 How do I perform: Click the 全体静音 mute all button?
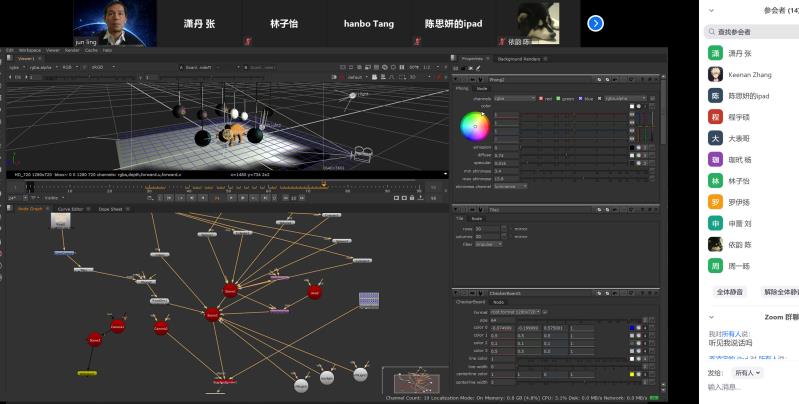729,292
